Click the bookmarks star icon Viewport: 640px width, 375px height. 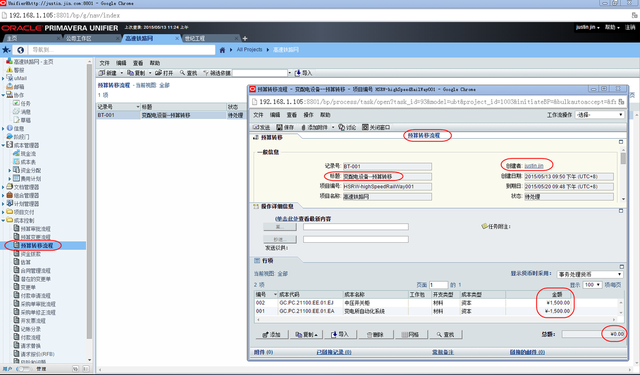point(6,50)
